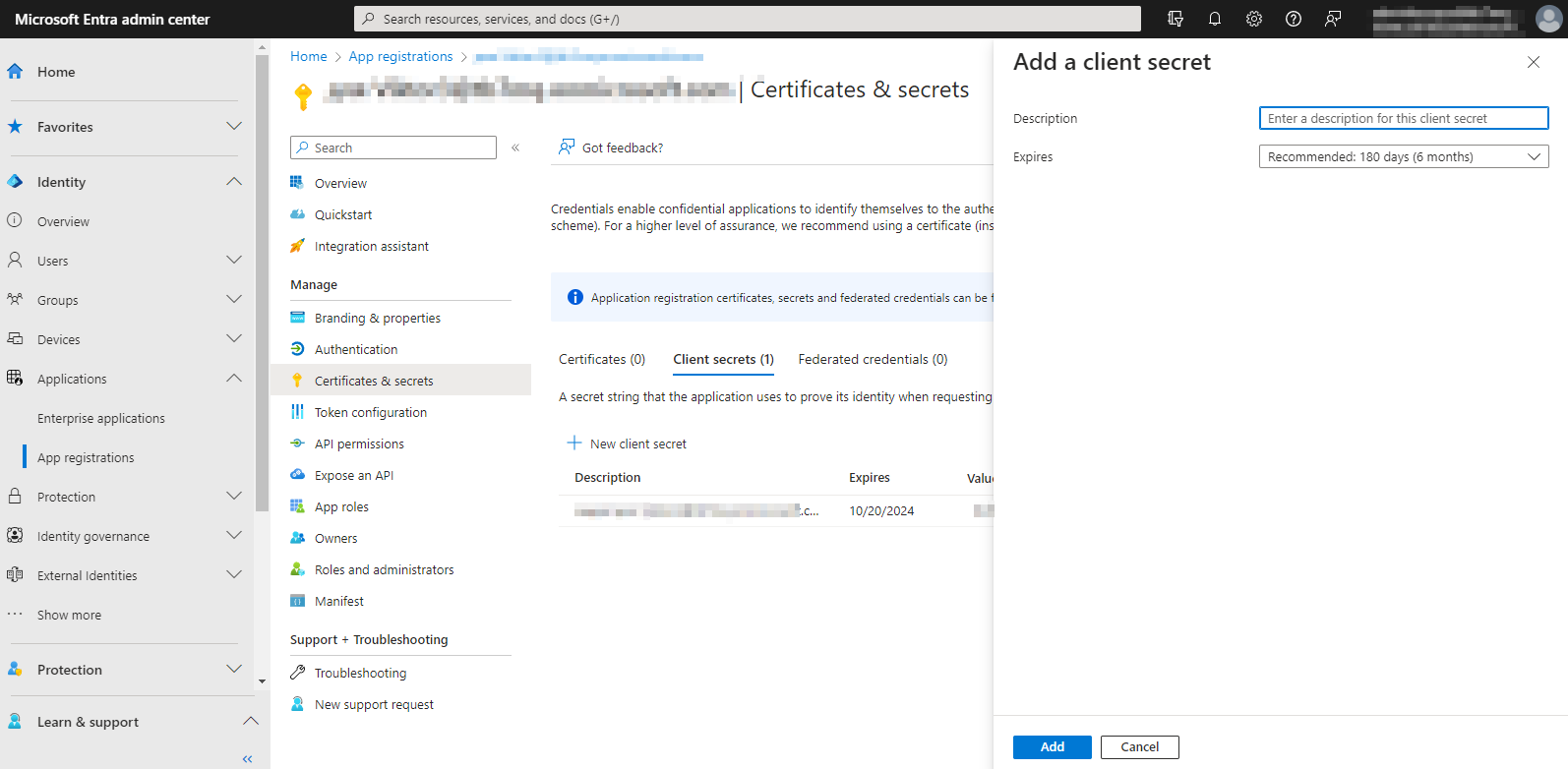Click the Applications grid icon
Image resolution: width=1568 pixels, height=769 pixels.
coord(15,379)
